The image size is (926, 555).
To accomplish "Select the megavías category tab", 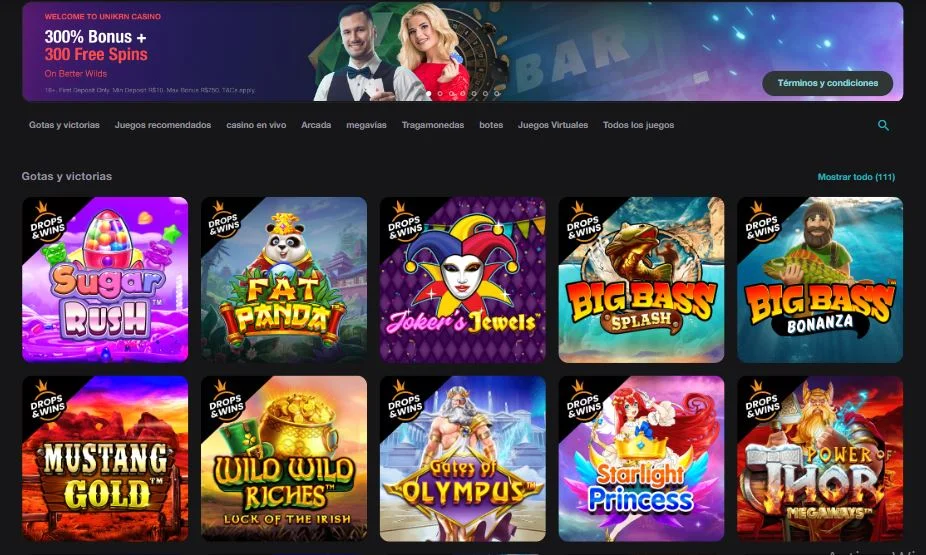I will [366, 125].
